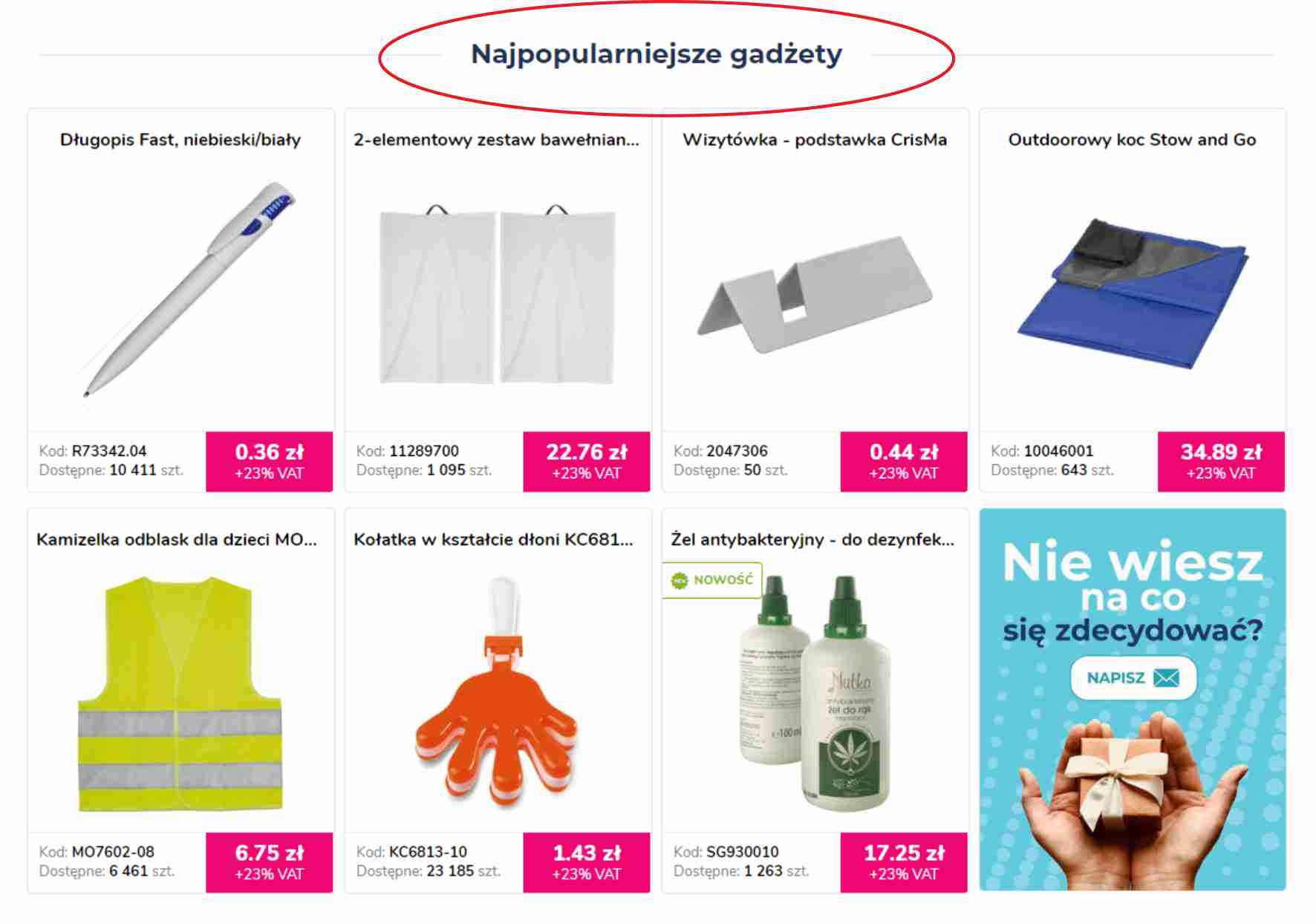The width and height of the screenshot is (1316, 924).
Task: Open the yellow reflective vest image
Action: pos(180,693)
